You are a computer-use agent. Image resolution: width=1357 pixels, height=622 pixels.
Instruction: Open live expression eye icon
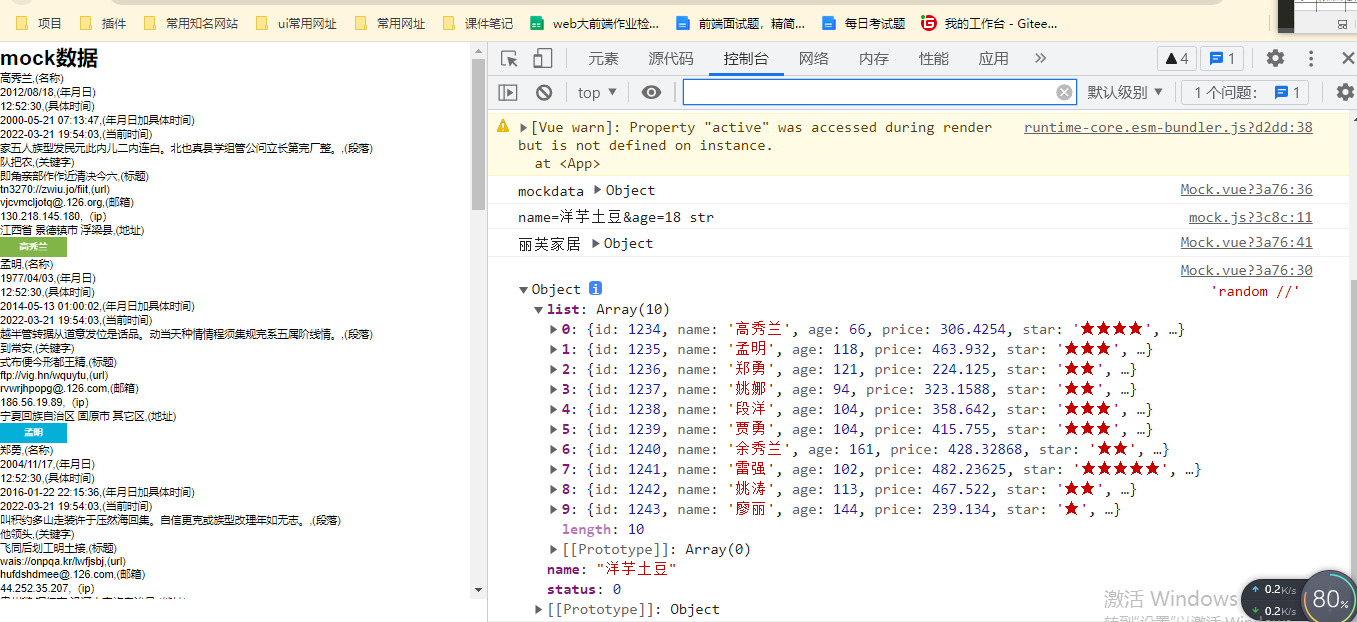(651, 93)
